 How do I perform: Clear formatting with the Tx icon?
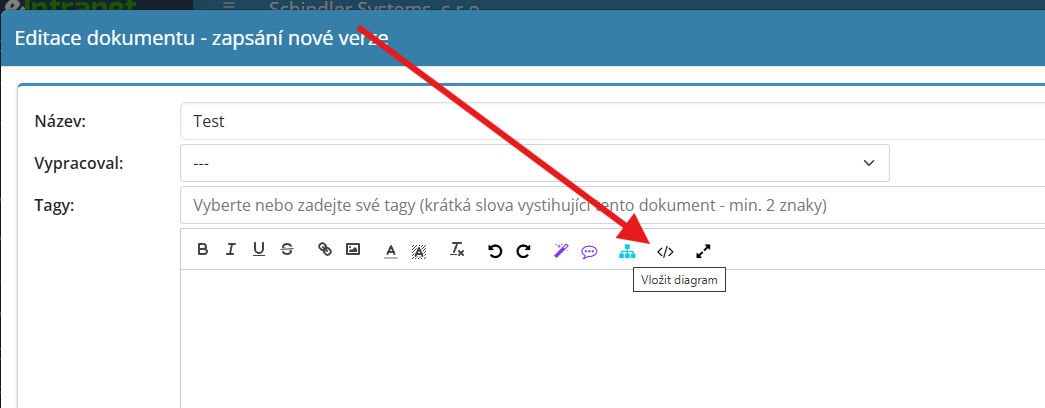click(457, 250)
